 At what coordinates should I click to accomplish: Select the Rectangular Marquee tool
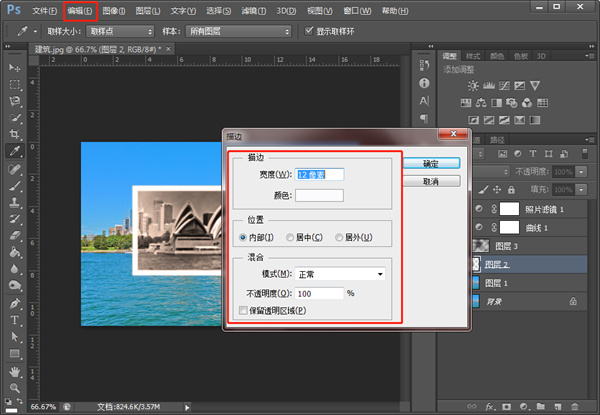click(15, 84)
